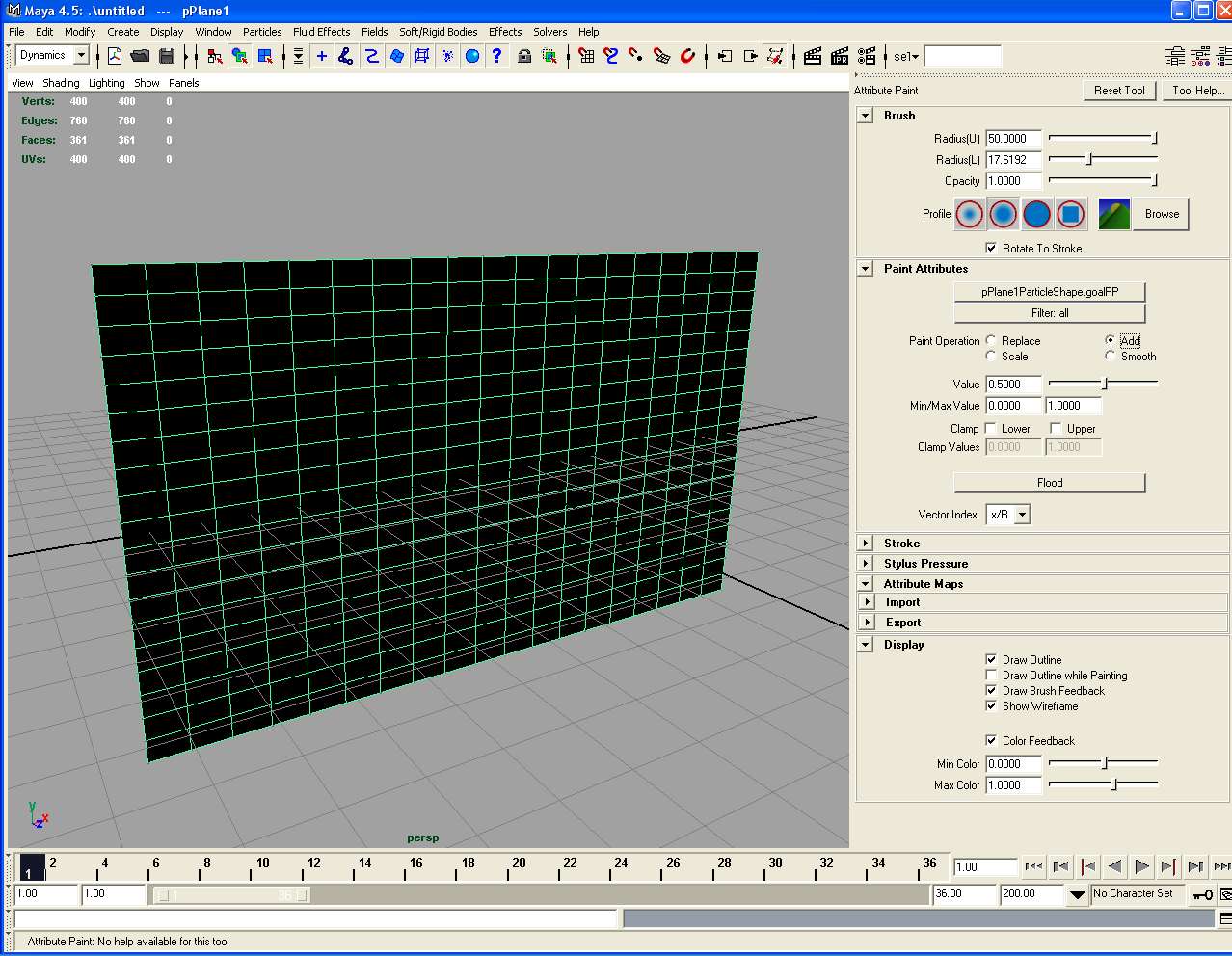Viewport: 1232px width, 956px height.
Task: Collapse the Brush section
Action: [x=866, y=116]
